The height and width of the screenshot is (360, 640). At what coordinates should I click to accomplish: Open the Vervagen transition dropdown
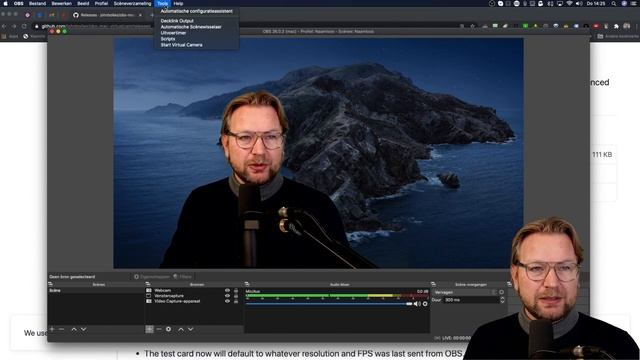pyautogui.click(x=465, y=292)
